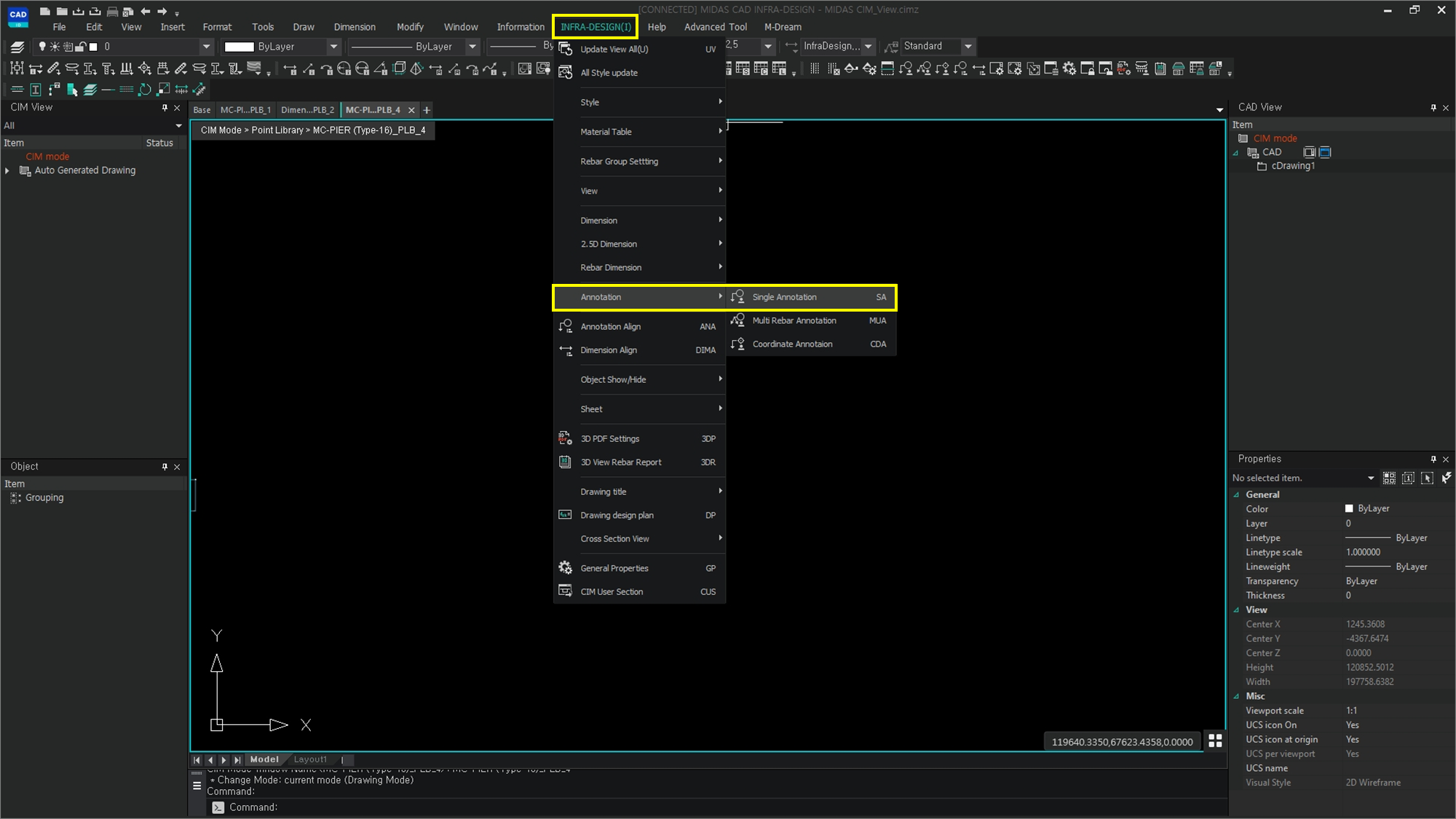Switch to the Layout1 tab
The width and height of the screenshot is (1456, 819).
click(x=310, y=759)
